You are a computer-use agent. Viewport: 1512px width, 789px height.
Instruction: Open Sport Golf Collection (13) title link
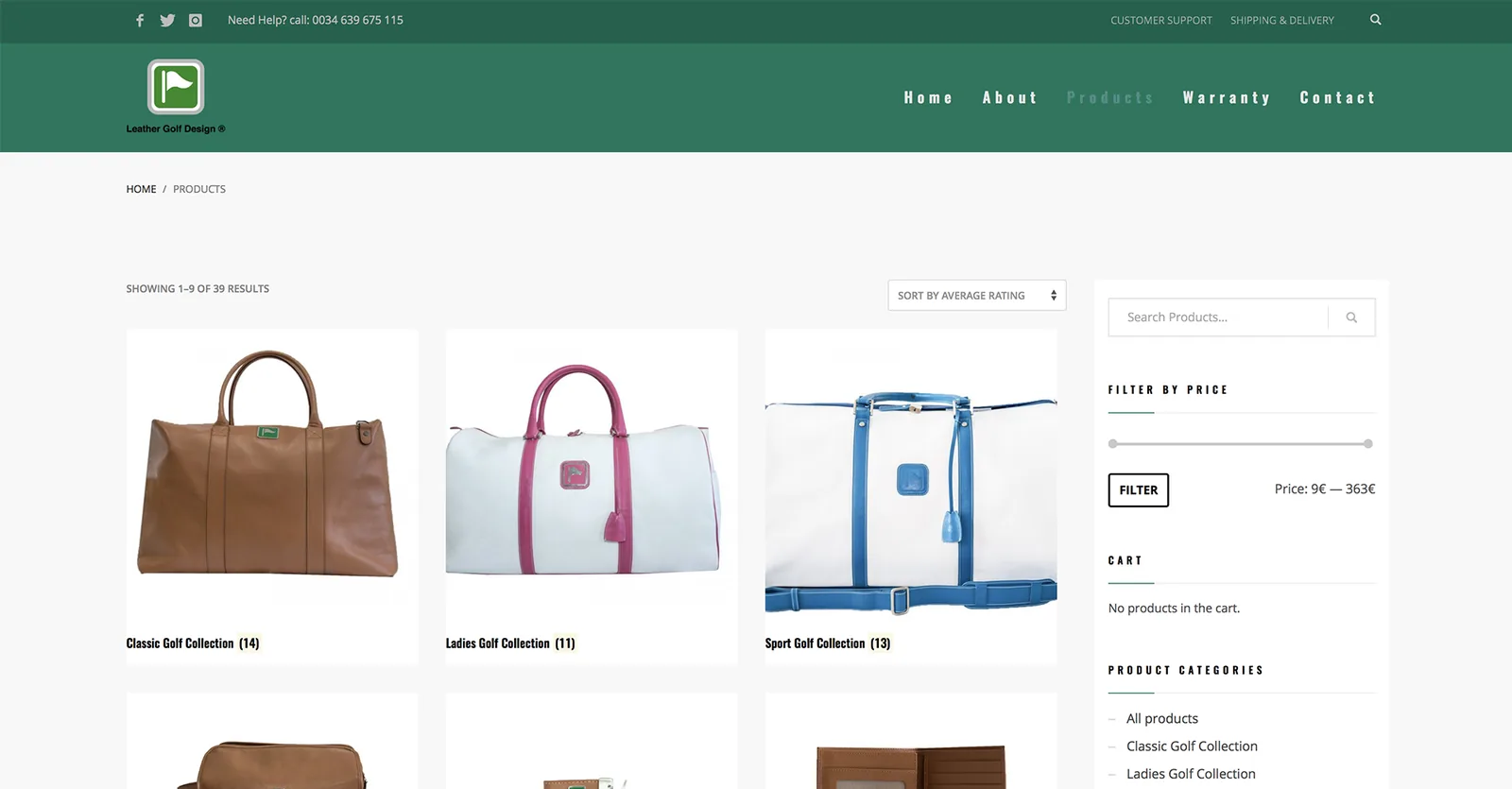(x=828, y=643)
